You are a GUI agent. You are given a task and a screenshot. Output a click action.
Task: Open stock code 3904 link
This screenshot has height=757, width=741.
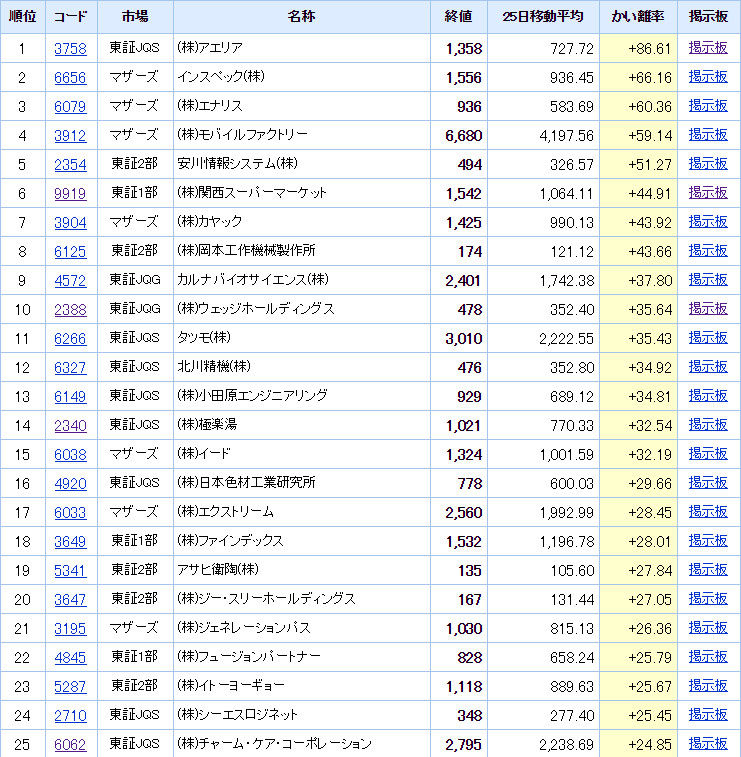(70, 223)
